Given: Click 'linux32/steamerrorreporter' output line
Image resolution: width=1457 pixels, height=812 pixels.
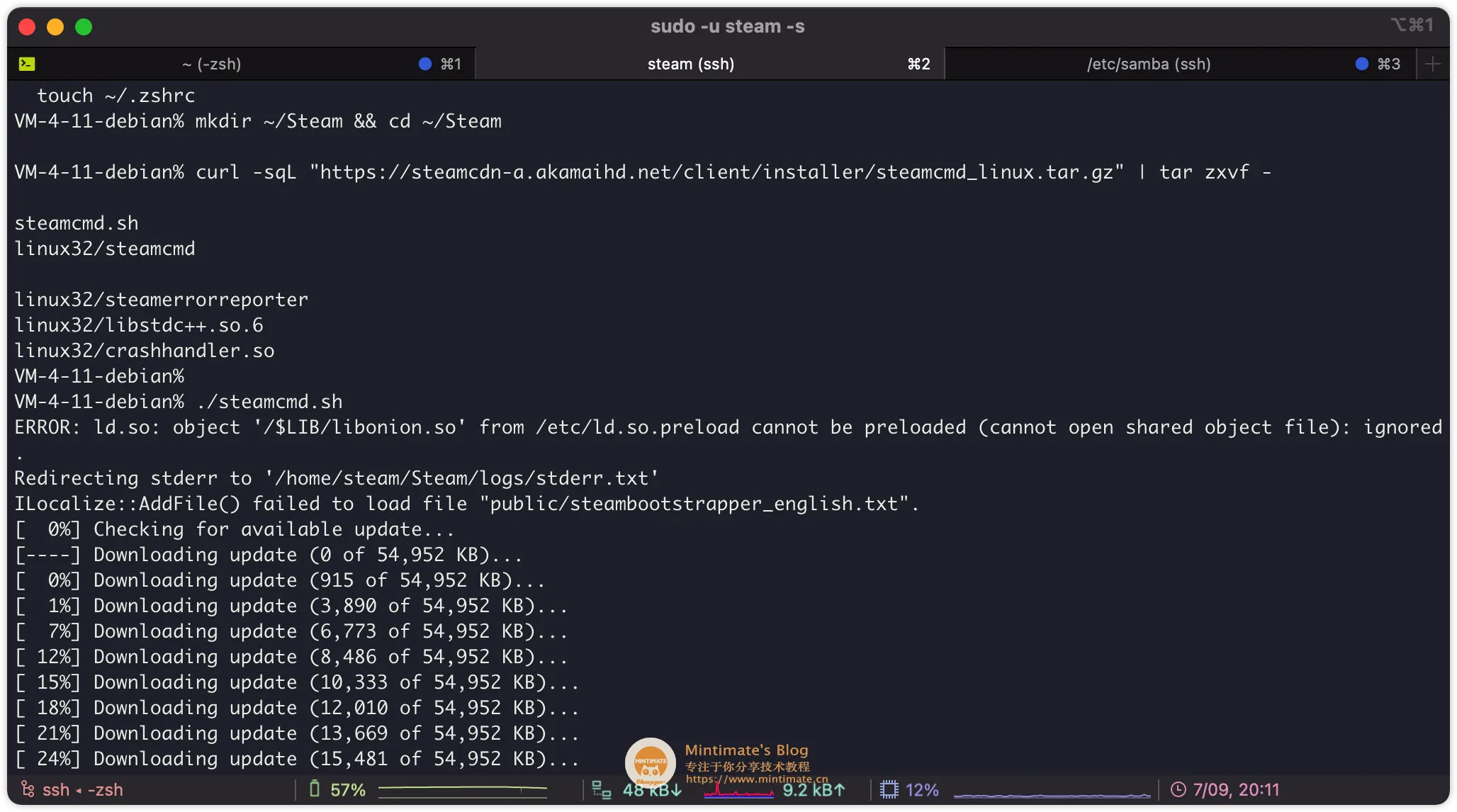Looking at the screenshot, I should pos(162,300).
